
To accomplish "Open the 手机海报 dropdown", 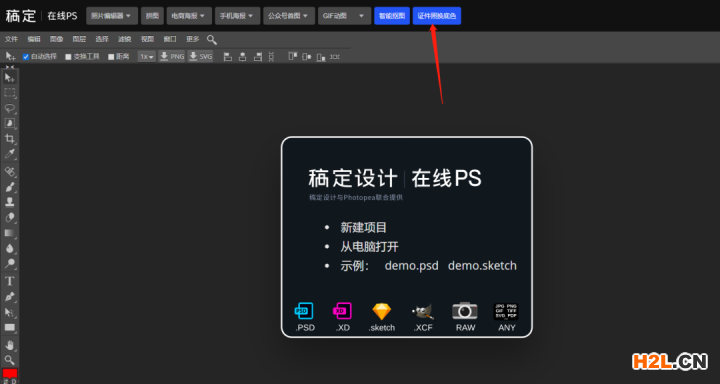I will tap(237, 16).
